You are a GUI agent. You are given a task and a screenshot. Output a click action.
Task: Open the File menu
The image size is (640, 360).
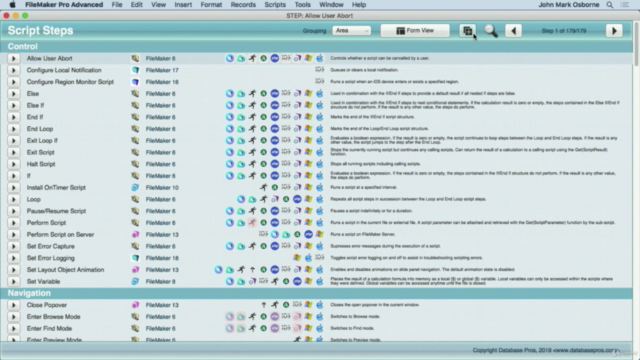tap(117, 5)
